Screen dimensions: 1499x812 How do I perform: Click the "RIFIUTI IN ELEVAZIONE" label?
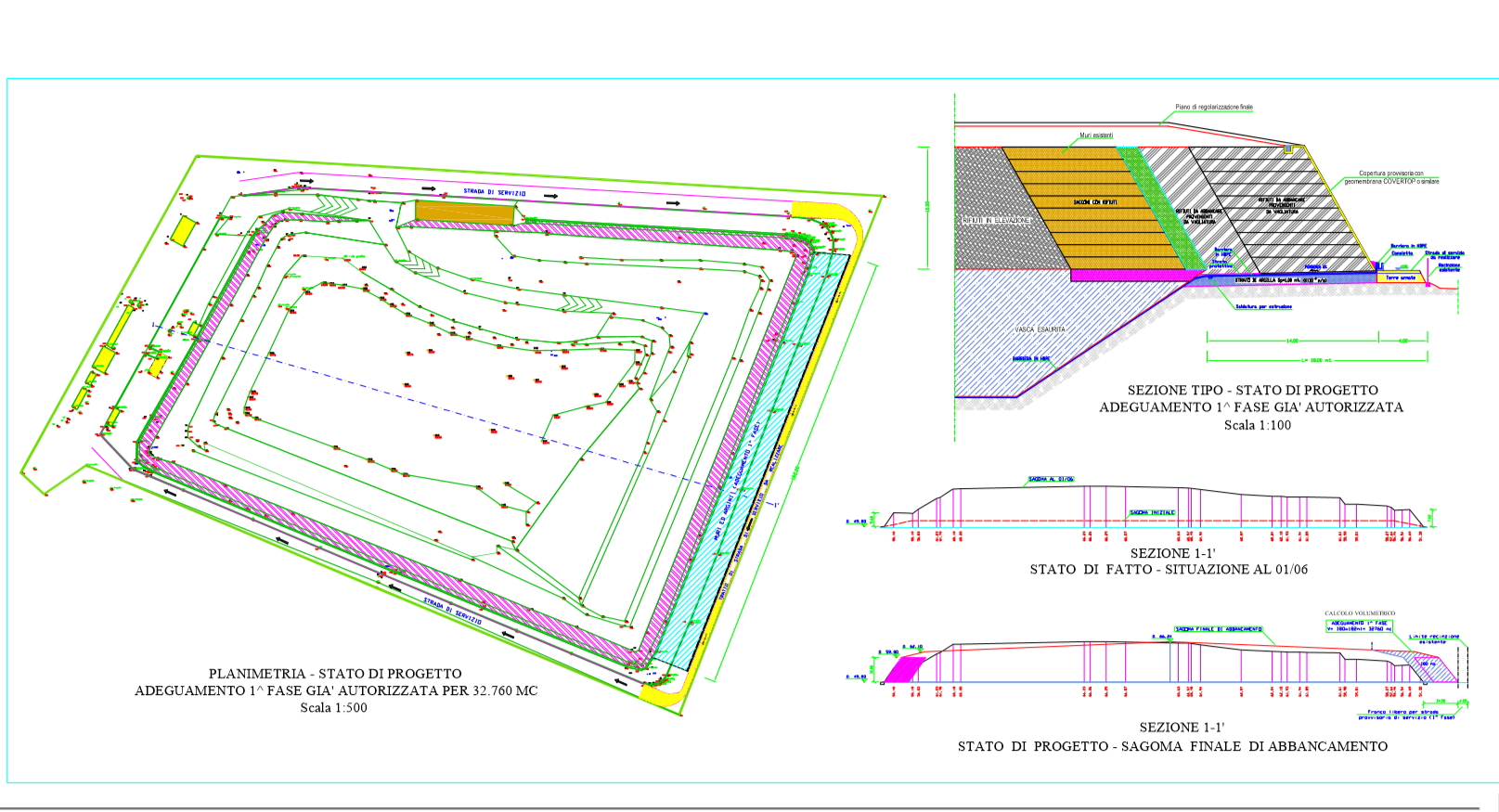pos(997,220)
